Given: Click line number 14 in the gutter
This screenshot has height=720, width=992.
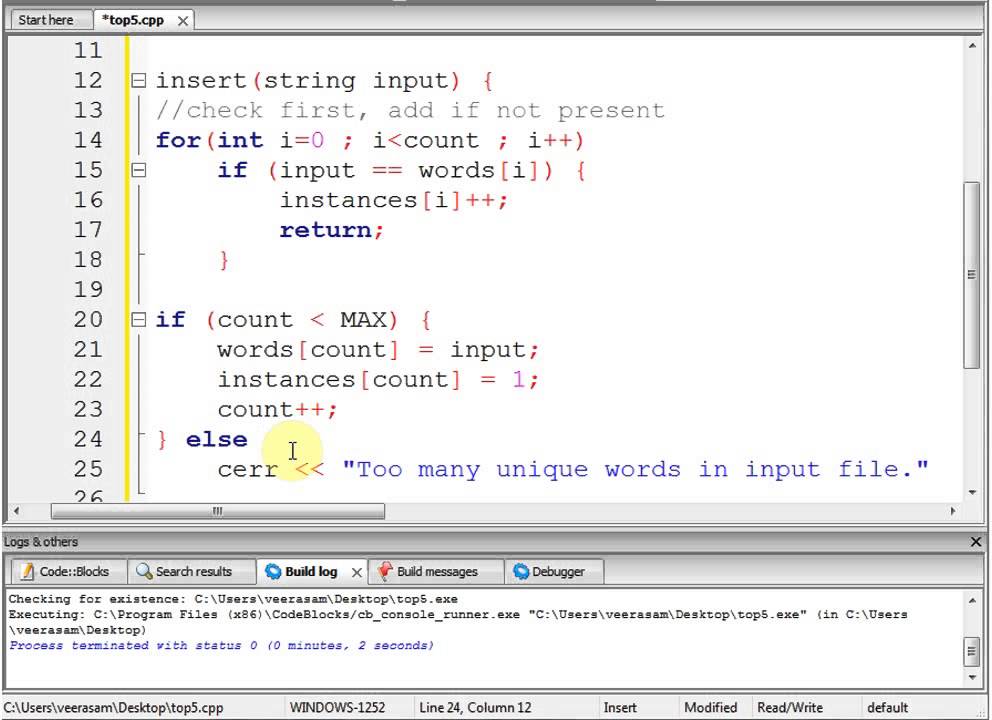Looking at the screenshot, I should pos(88,140).
